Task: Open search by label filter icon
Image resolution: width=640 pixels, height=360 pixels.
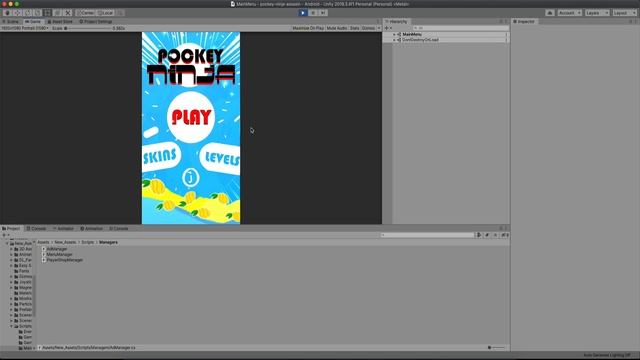Action: tap(487, 235)
